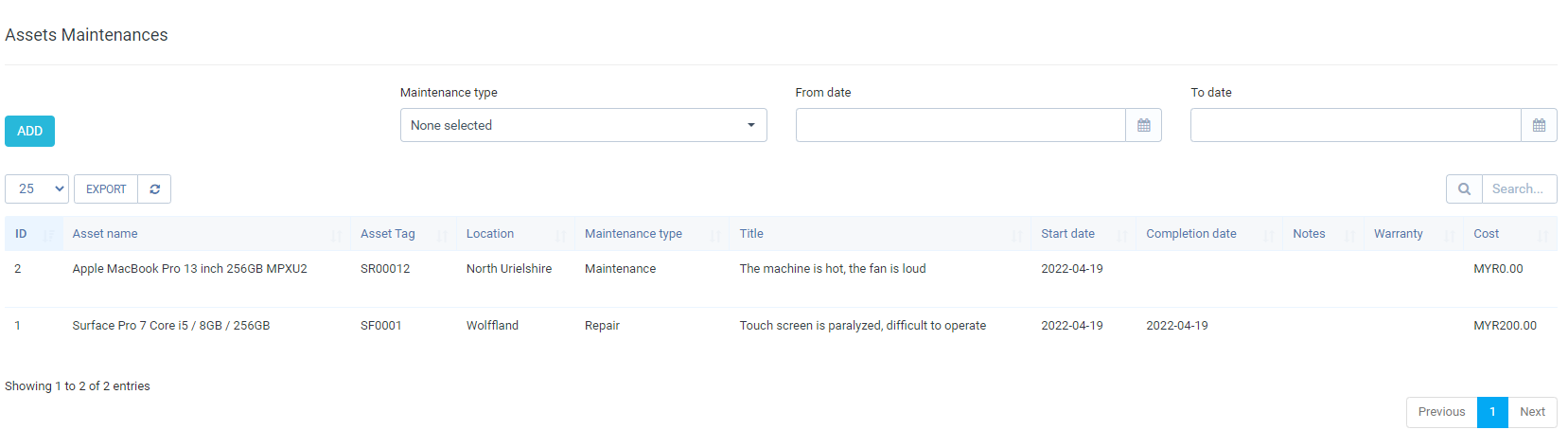Expand the Maintenance type dropdown
This screenshot has height=430, width=1568.
(583, 125)
